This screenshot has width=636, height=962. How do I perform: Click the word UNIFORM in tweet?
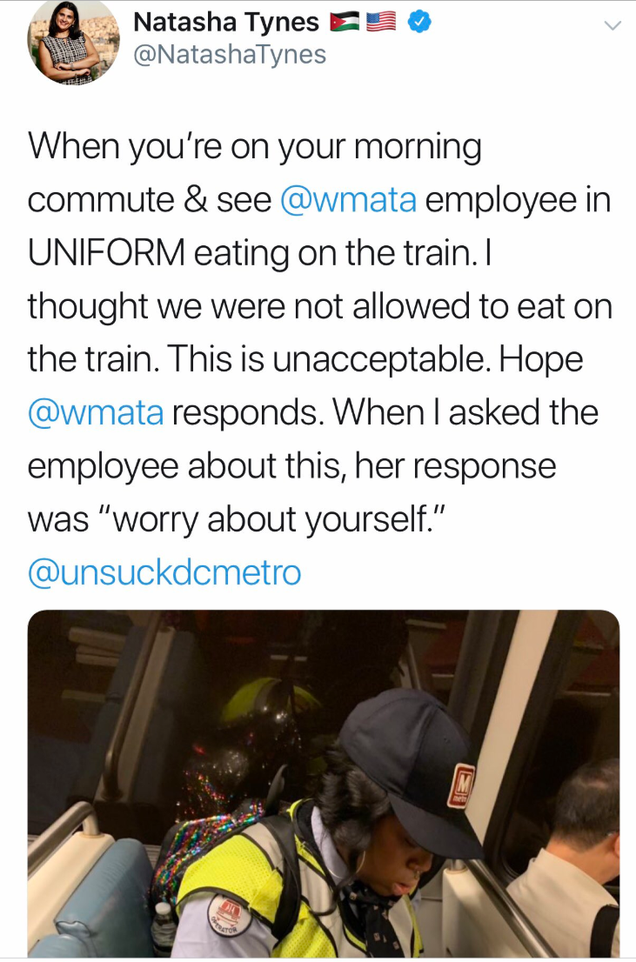106,254
